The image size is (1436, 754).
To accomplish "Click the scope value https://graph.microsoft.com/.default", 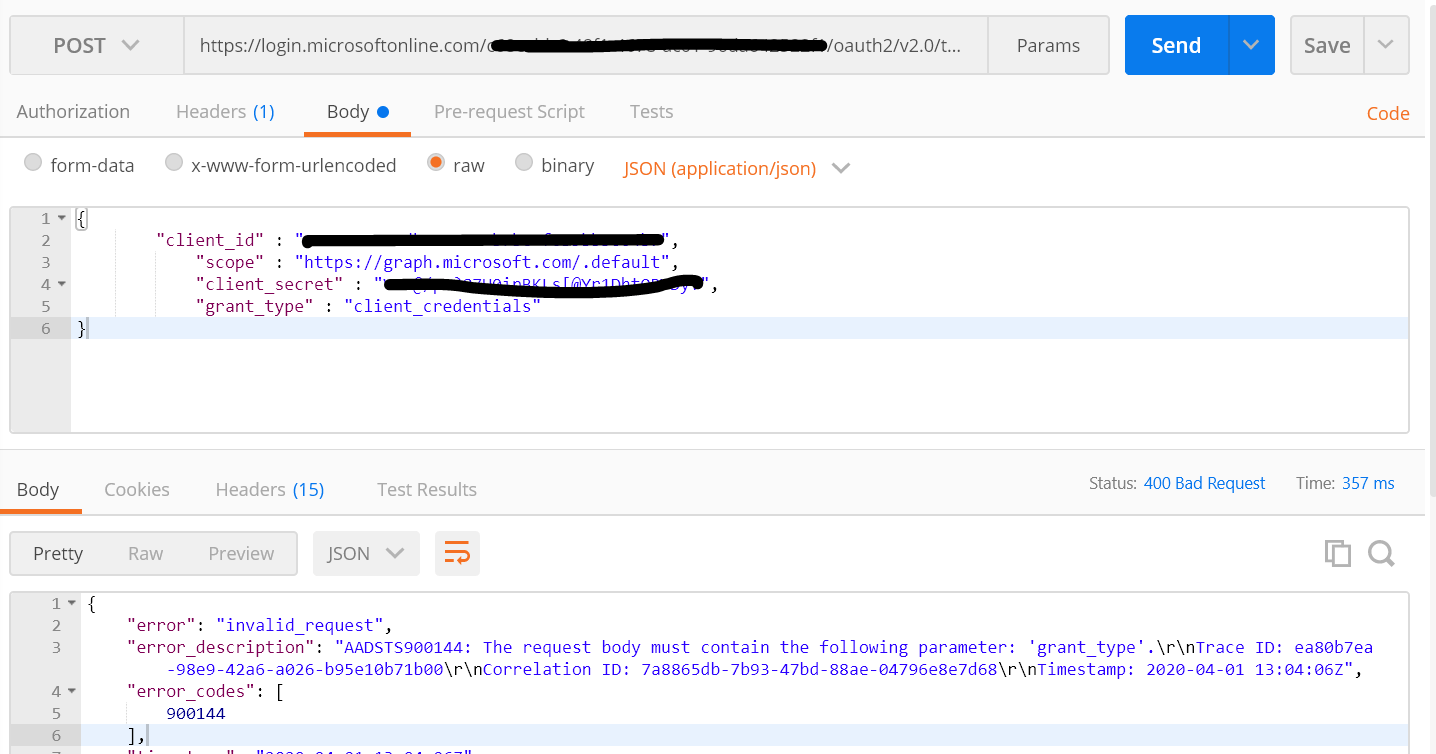I will click(482, 262).
